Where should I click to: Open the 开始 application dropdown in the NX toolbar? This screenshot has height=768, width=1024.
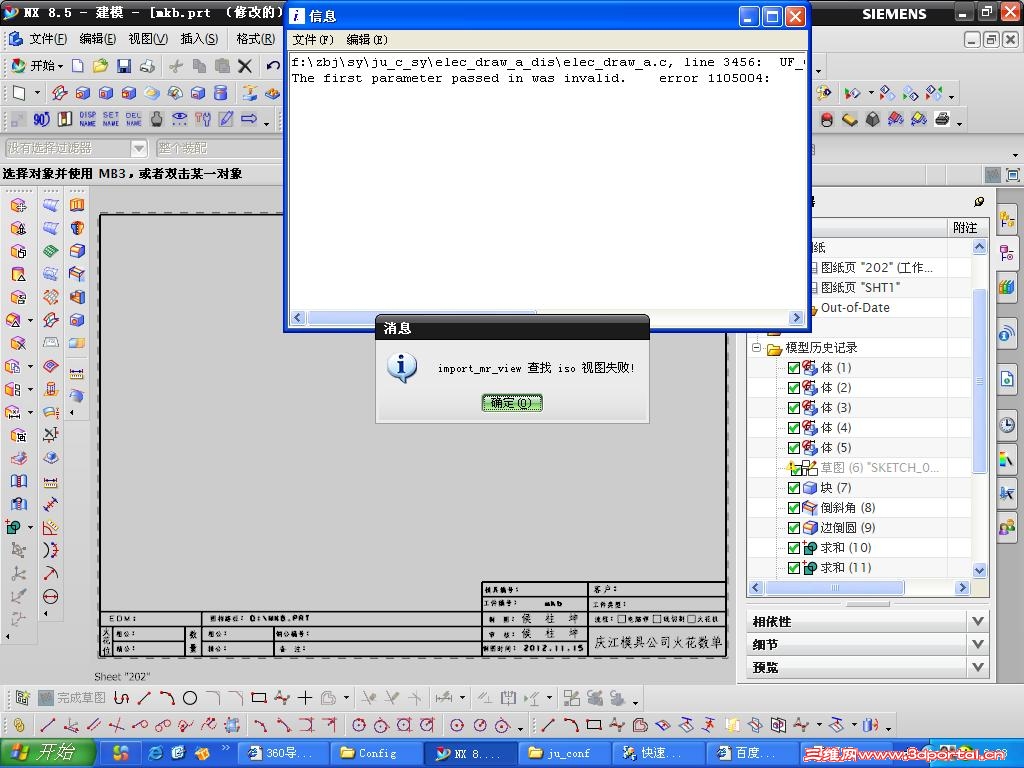point(38,65)
